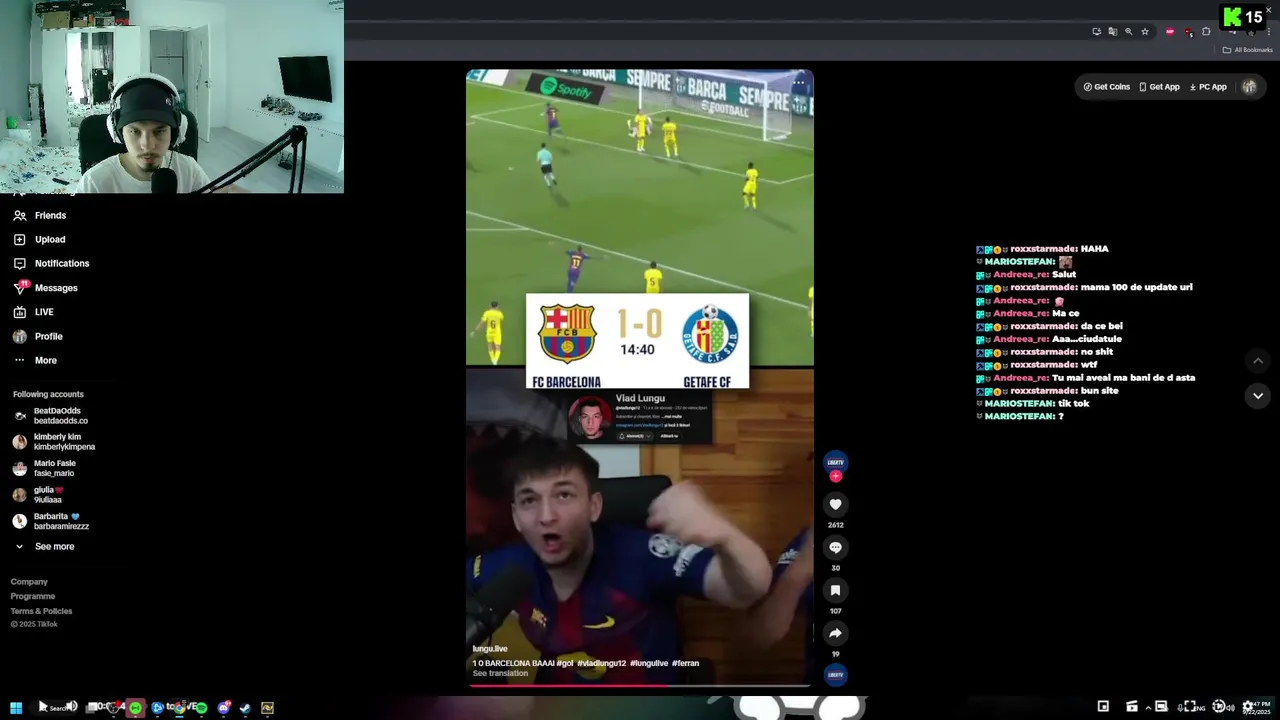Show hidden system tray icons
Viewport: 1280px width, 720px height.
1148,707
